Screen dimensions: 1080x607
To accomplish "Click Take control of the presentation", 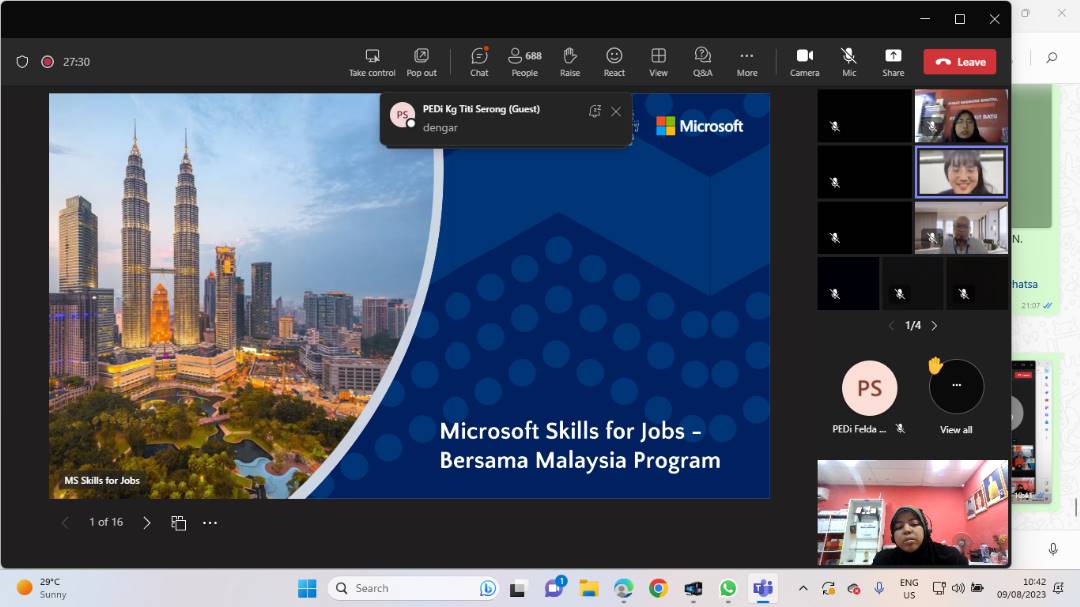I will [372, 62].
